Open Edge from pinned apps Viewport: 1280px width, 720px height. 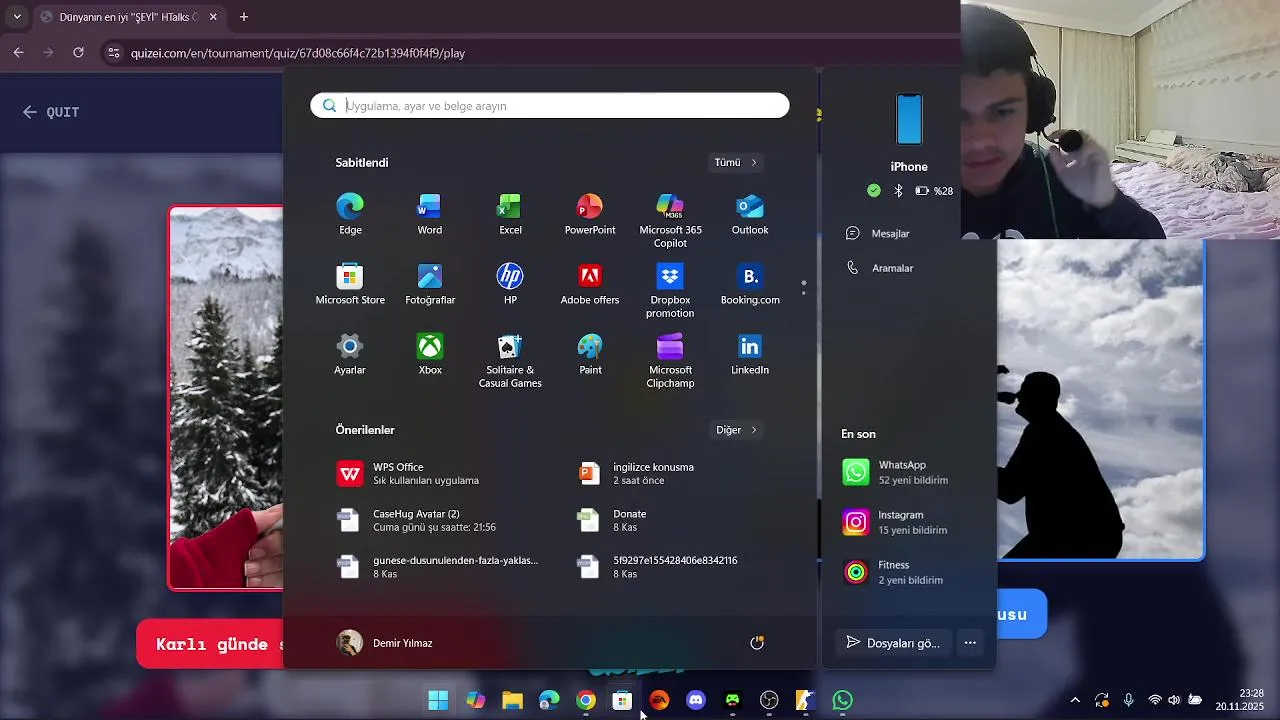pyautogui.click(x=350, y=215)
